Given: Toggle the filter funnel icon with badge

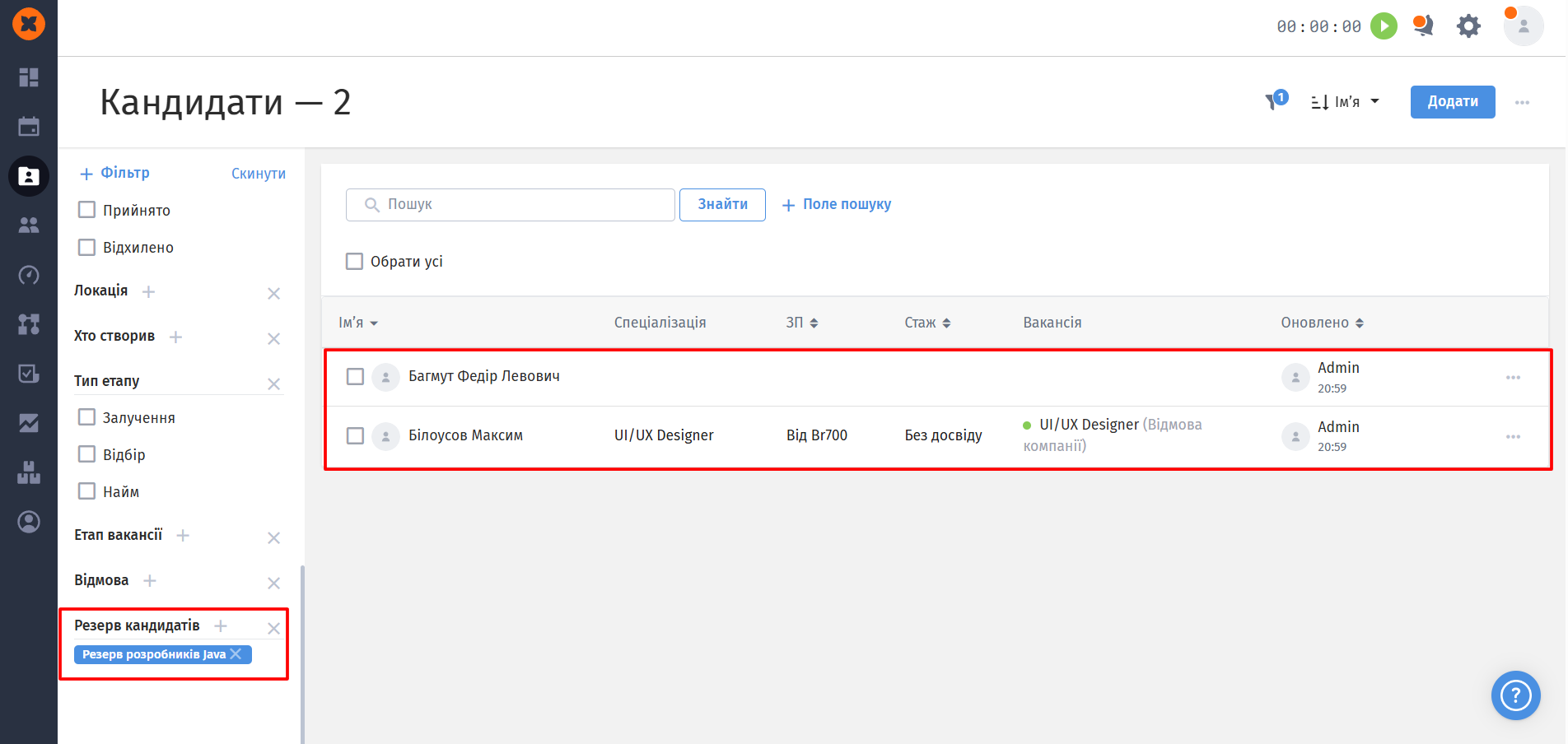Looking at the screenshot, I should 1275,101.
